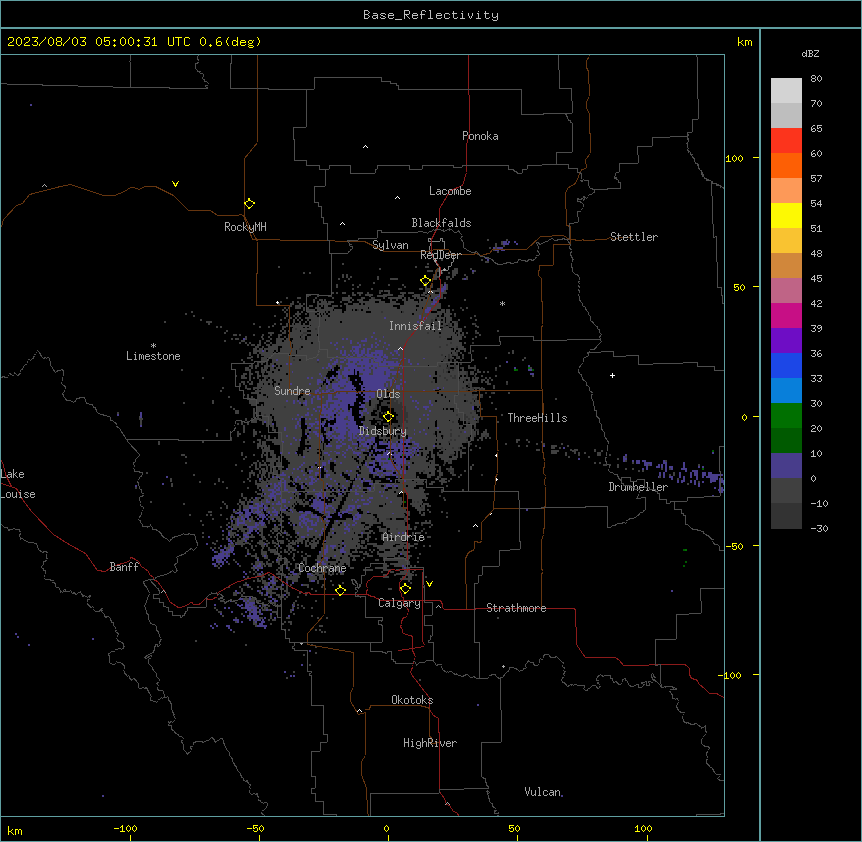Click the Didsbury city label
862x842 pixels.
click(383, 431)
